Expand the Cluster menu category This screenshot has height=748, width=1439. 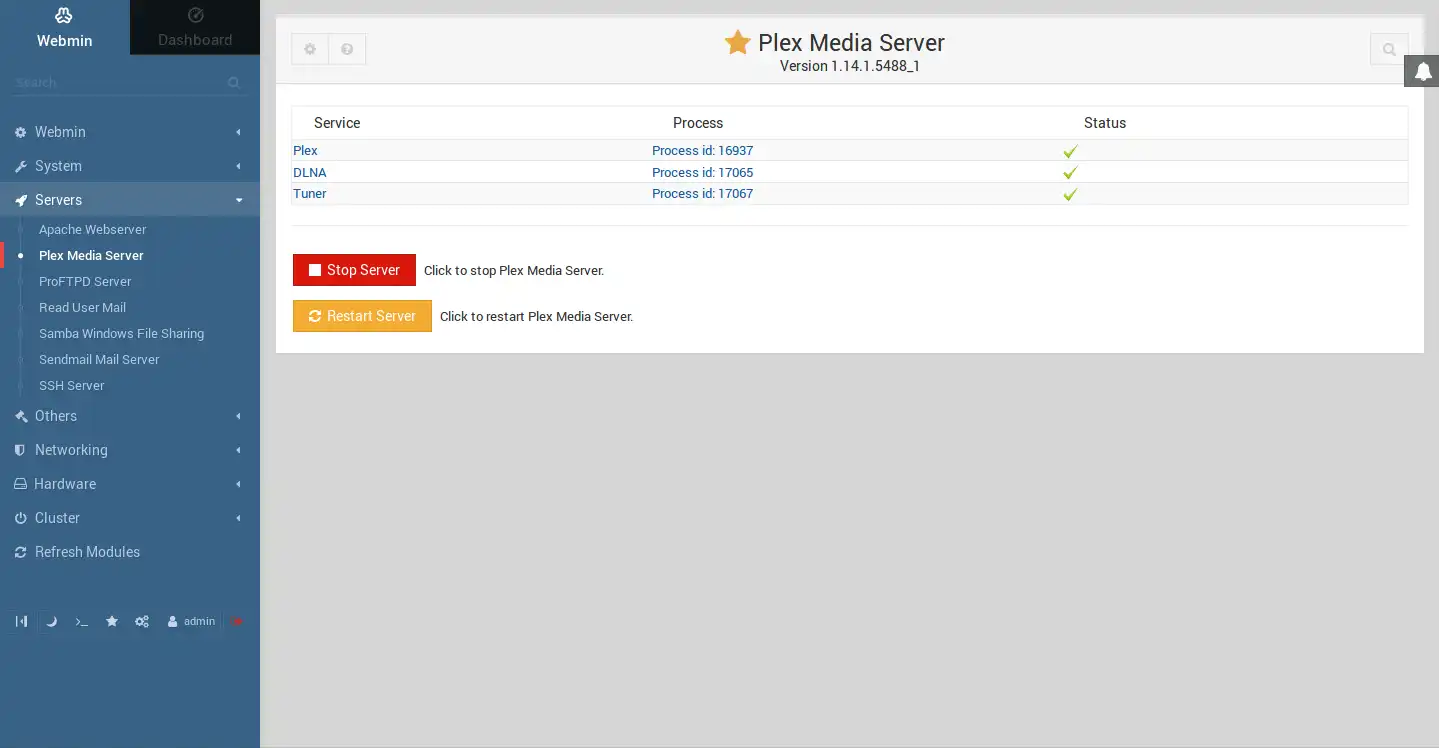[130, 518]
